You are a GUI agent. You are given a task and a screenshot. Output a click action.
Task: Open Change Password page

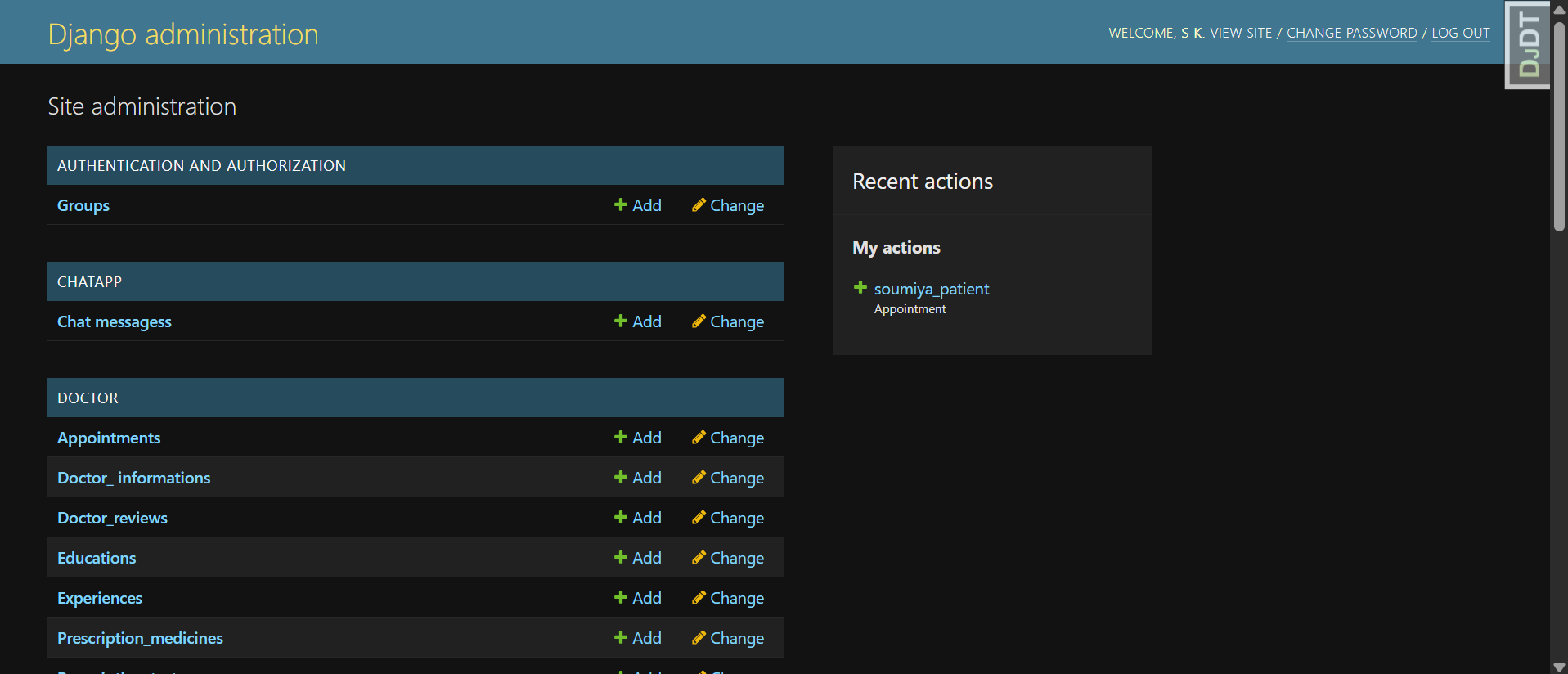[x=1351, y=33]
